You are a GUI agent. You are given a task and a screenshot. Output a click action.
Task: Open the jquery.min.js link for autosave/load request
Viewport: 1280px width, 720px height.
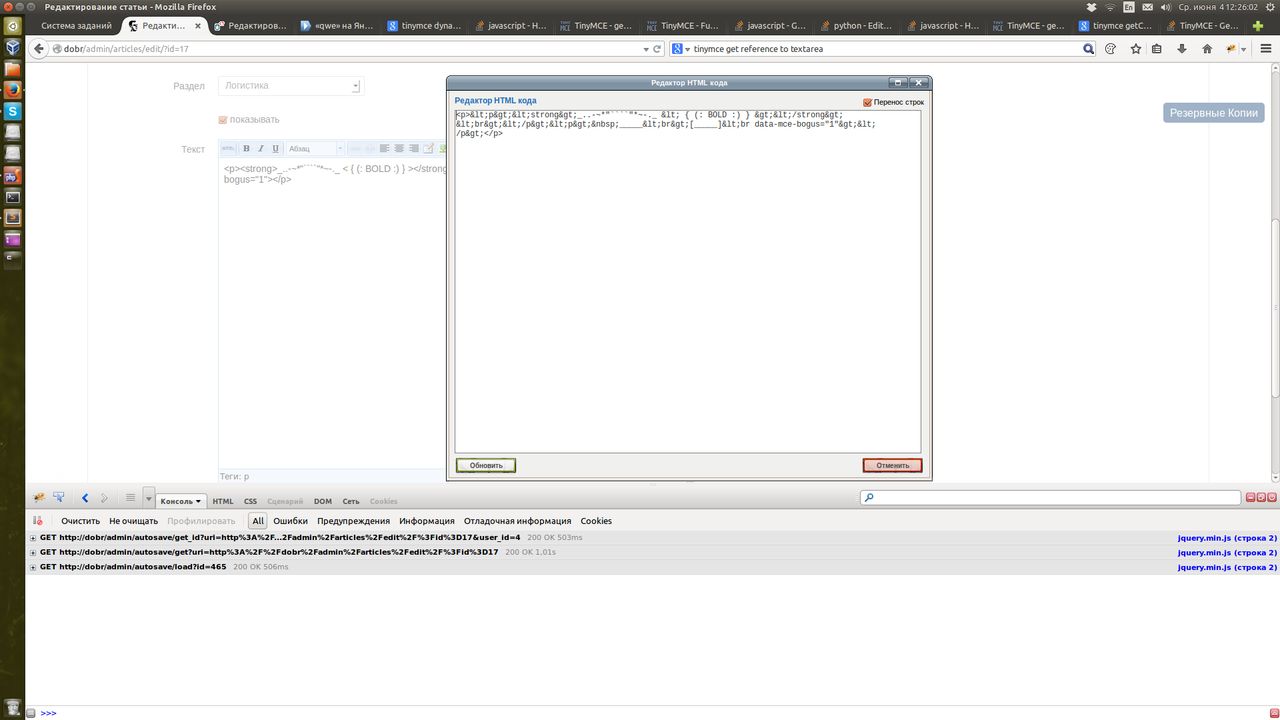tap(1227, 567)
